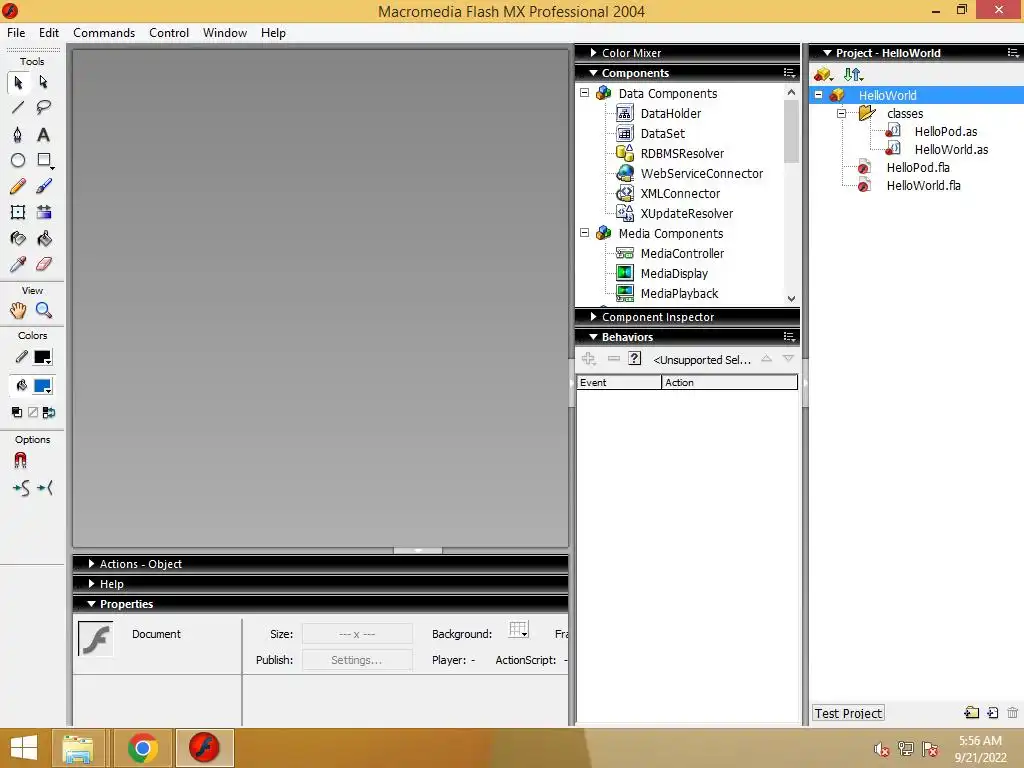Image resolution: width=1024 pixels, height=768 pixels.
Task: Select the Line tool
Action: [x=18, y=108]
